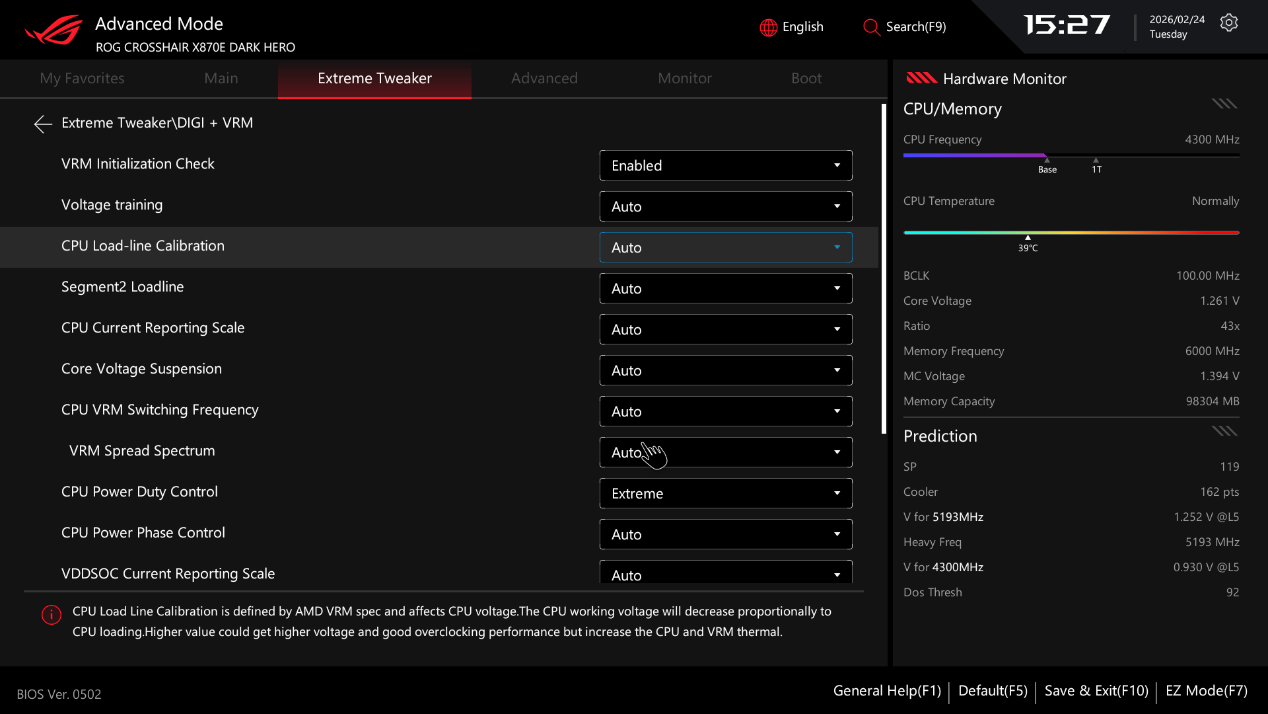The height and width of the screenshot is (714, 1268).
Task: Click the ROG logo in header
Action: (x=54, y=32)
